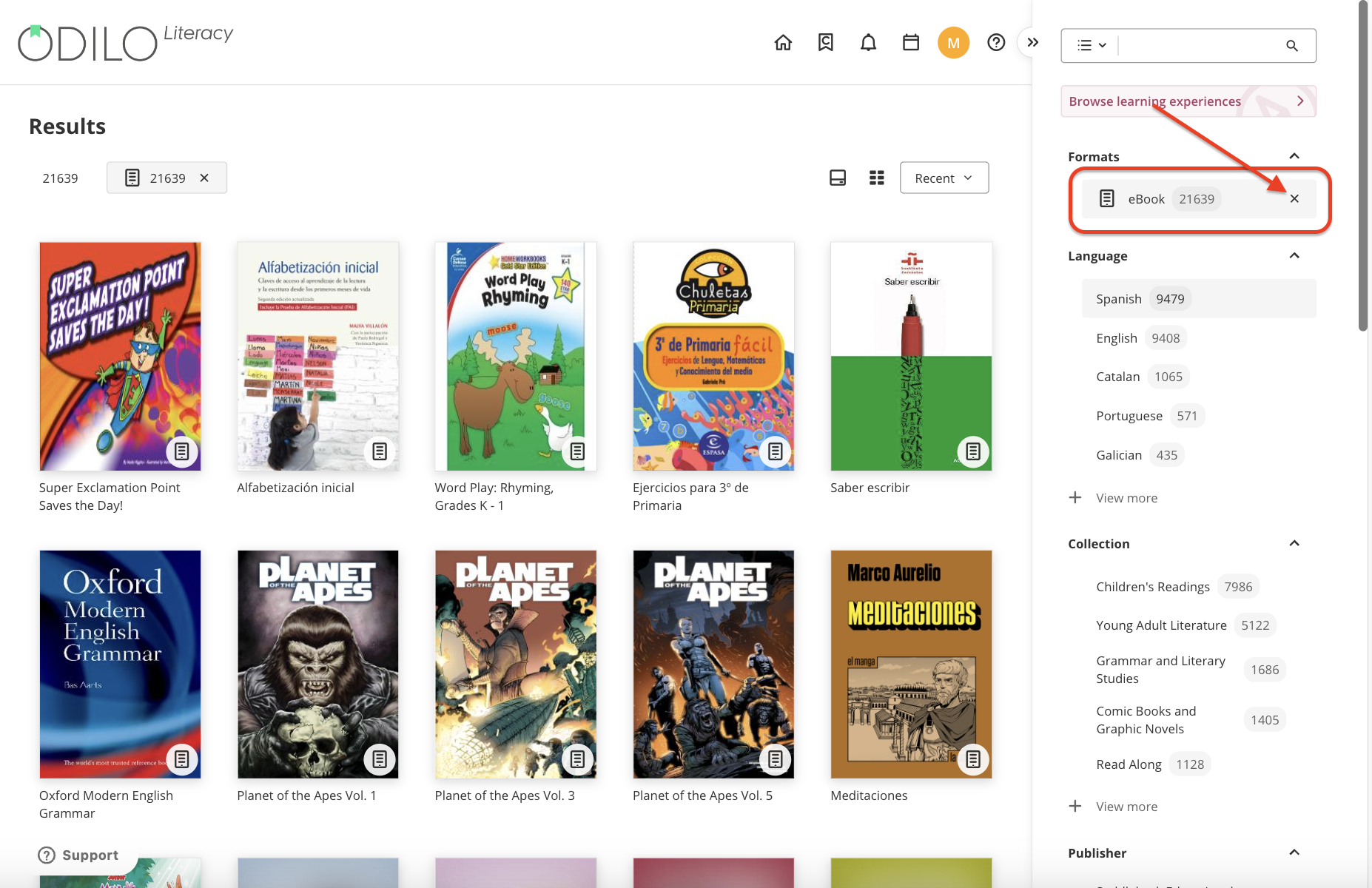This screenshot has height=888, width=1372.
Task: Open the bookmarks icon in header
Action: click(826, 43)
